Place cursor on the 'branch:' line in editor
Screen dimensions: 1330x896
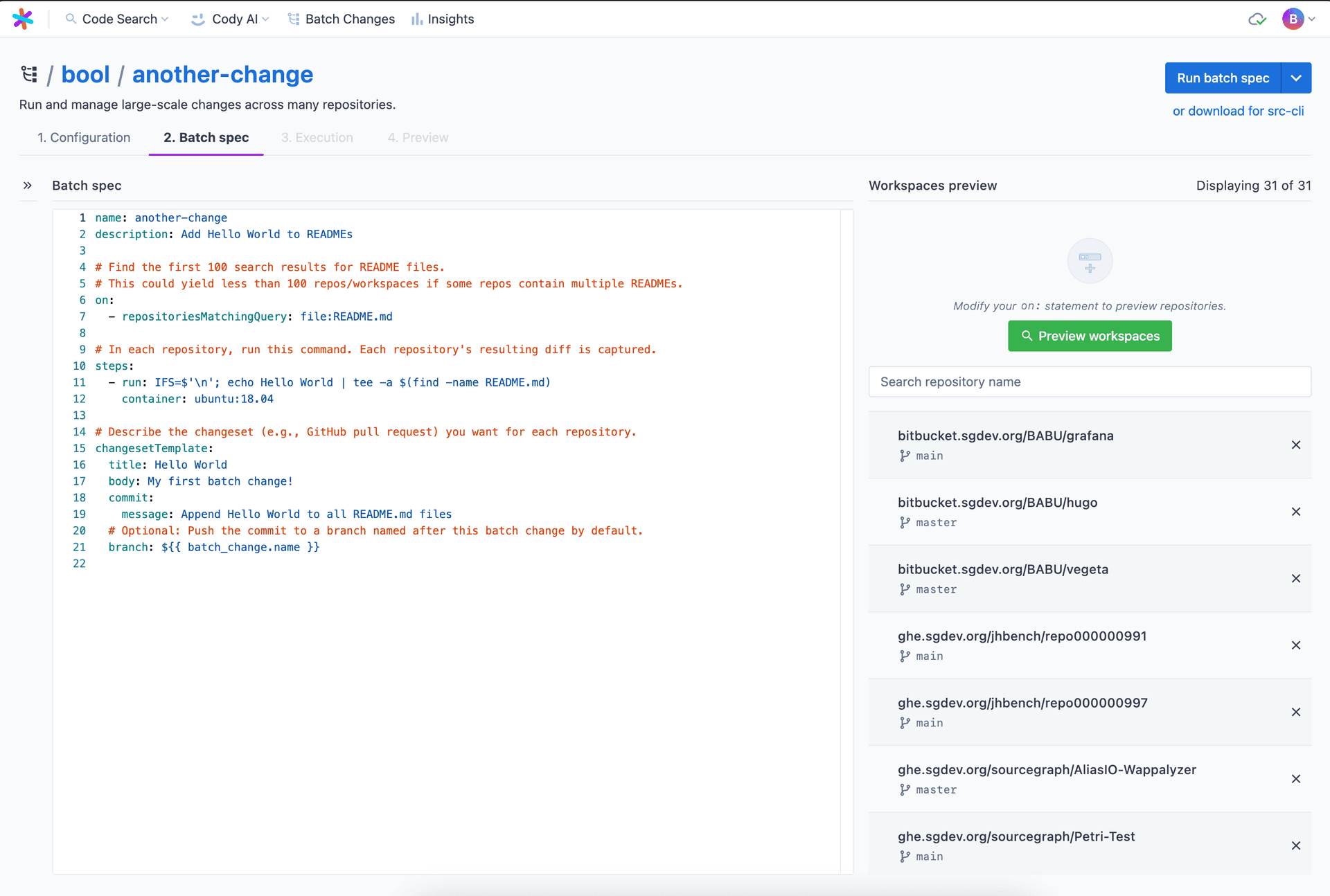click(213, 547)
